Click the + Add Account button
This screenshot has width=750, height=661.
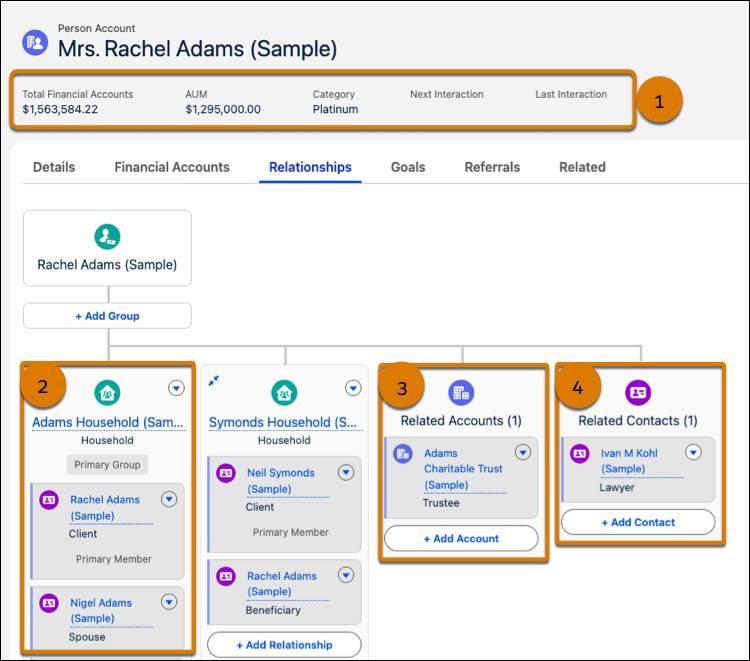coord(461,539)
